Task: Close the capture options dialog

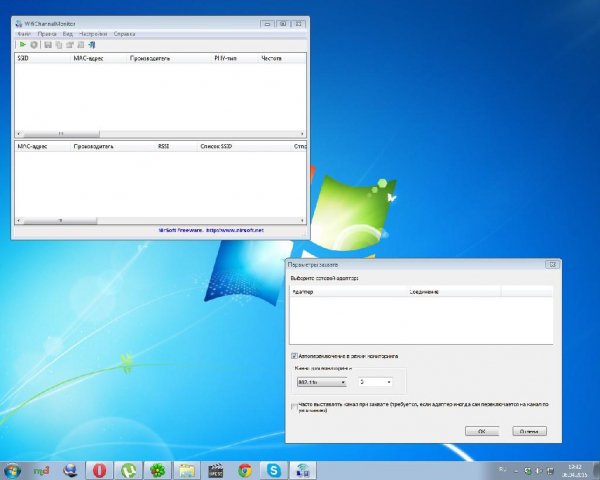Action: pyautogui.click(x=552, y=264)
